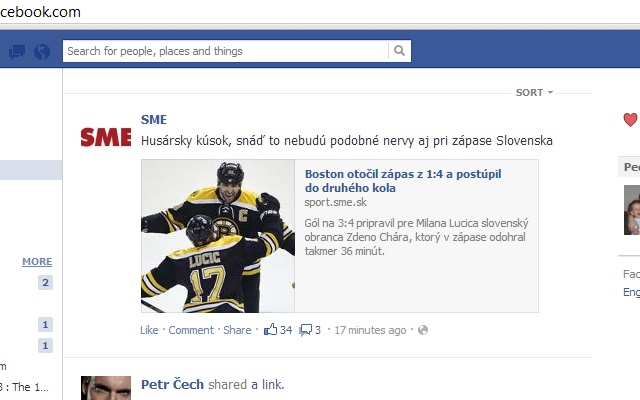
Task: Open the SME page name link
Action: [154, 120]
